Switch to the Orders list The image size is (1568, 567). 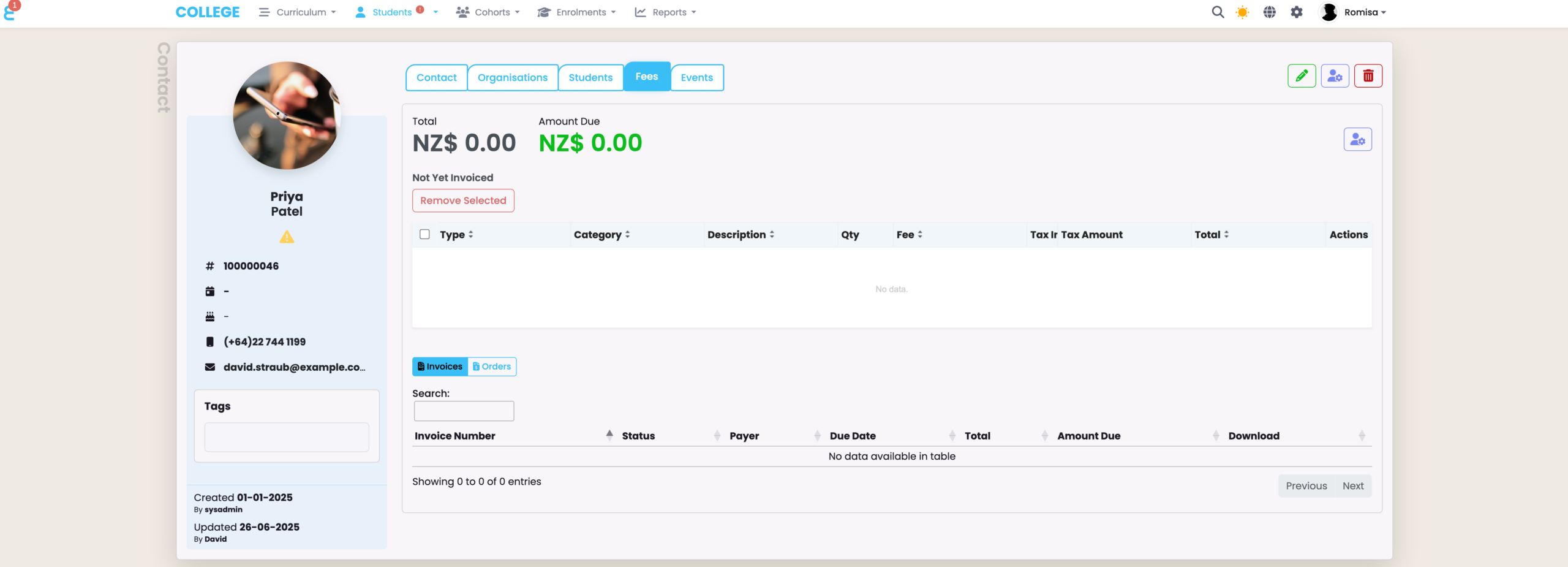tap(492, 367)
